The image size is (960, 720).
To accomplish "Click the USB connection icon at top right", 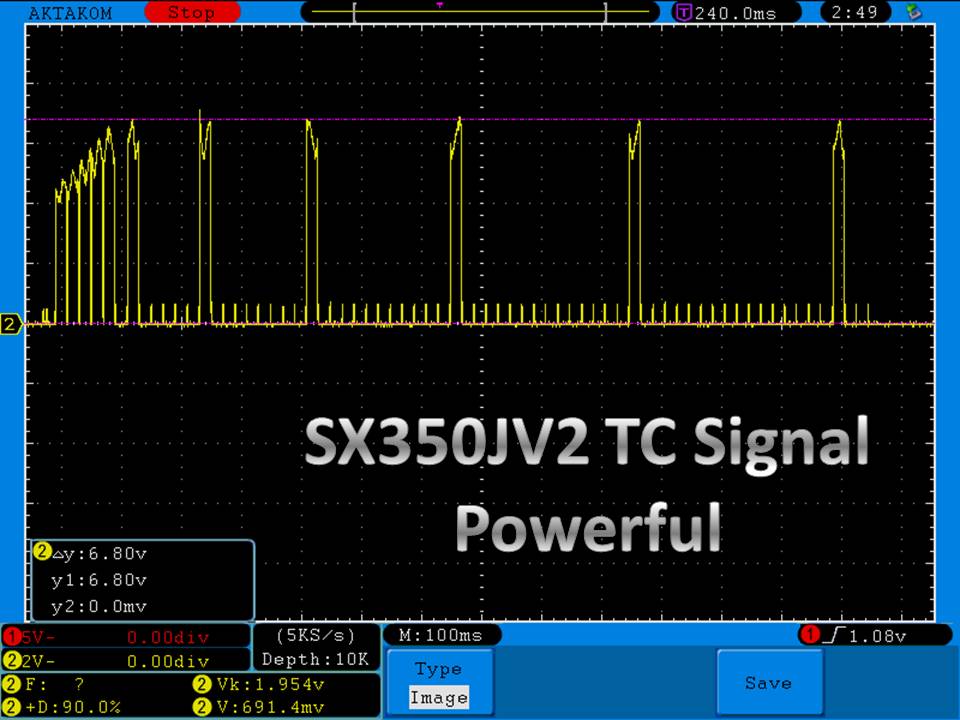I will pyautogui.click(x=913, y=13).
